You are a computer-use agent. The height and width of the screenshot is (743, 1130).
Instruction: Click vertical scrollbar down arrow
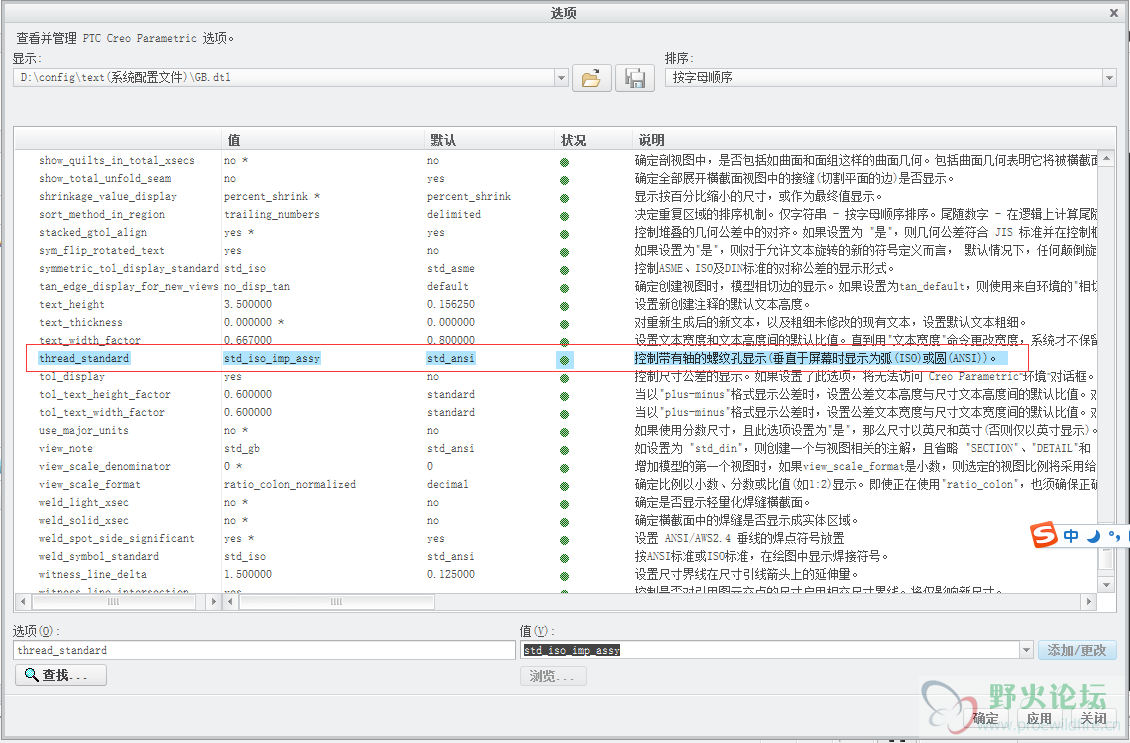(x=1106, y=584)
